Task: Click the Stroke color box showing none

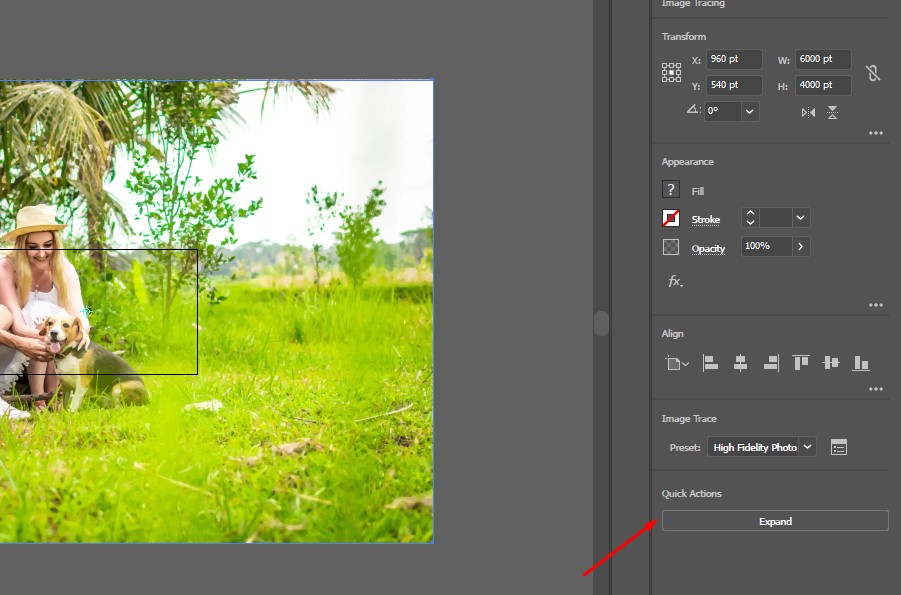Action: pyautogui.click(x=670, y=218)
